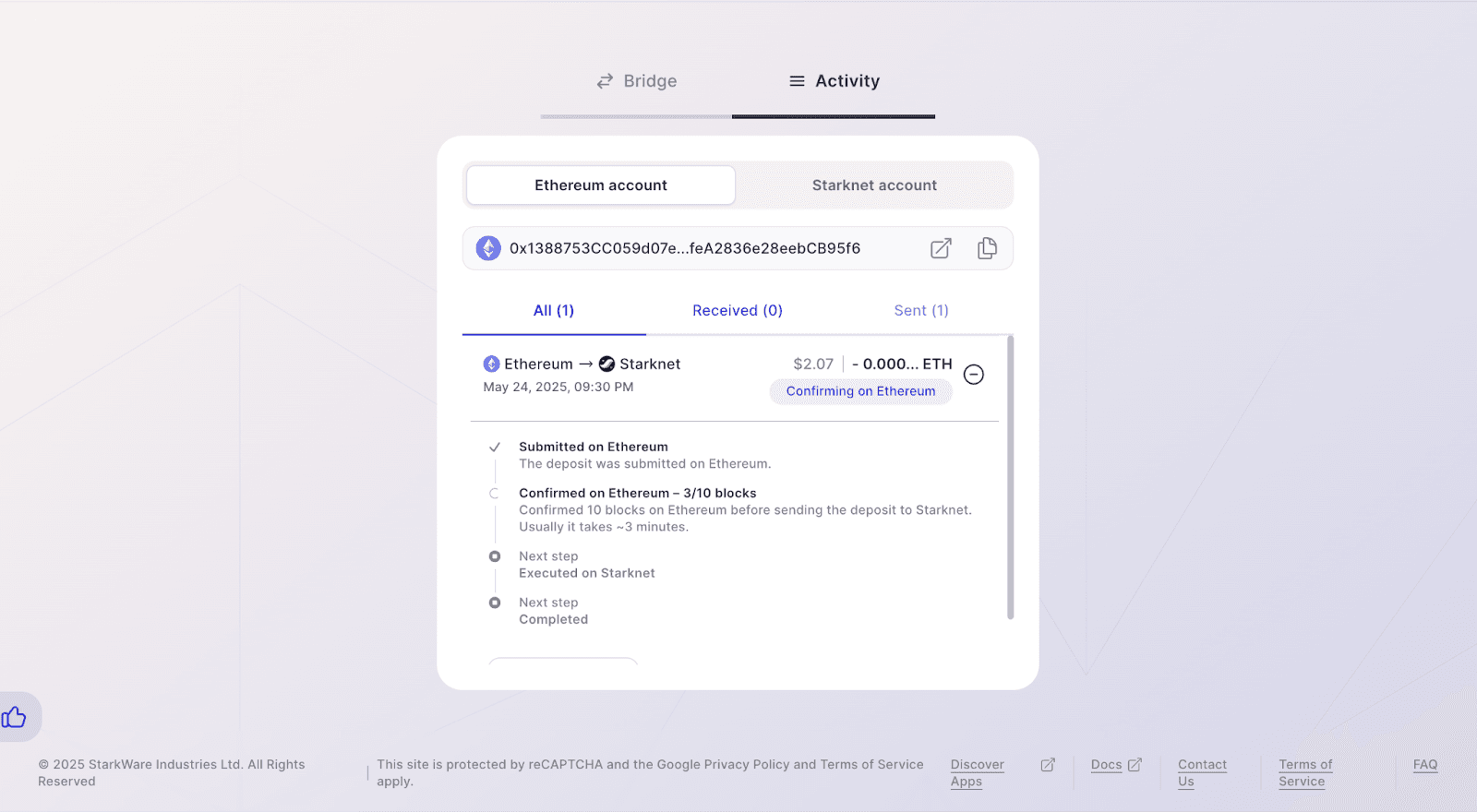Show the All (1) transactions tab
Image resolution: width=1477 pixels, height=812 pixels.
(554, 311)
